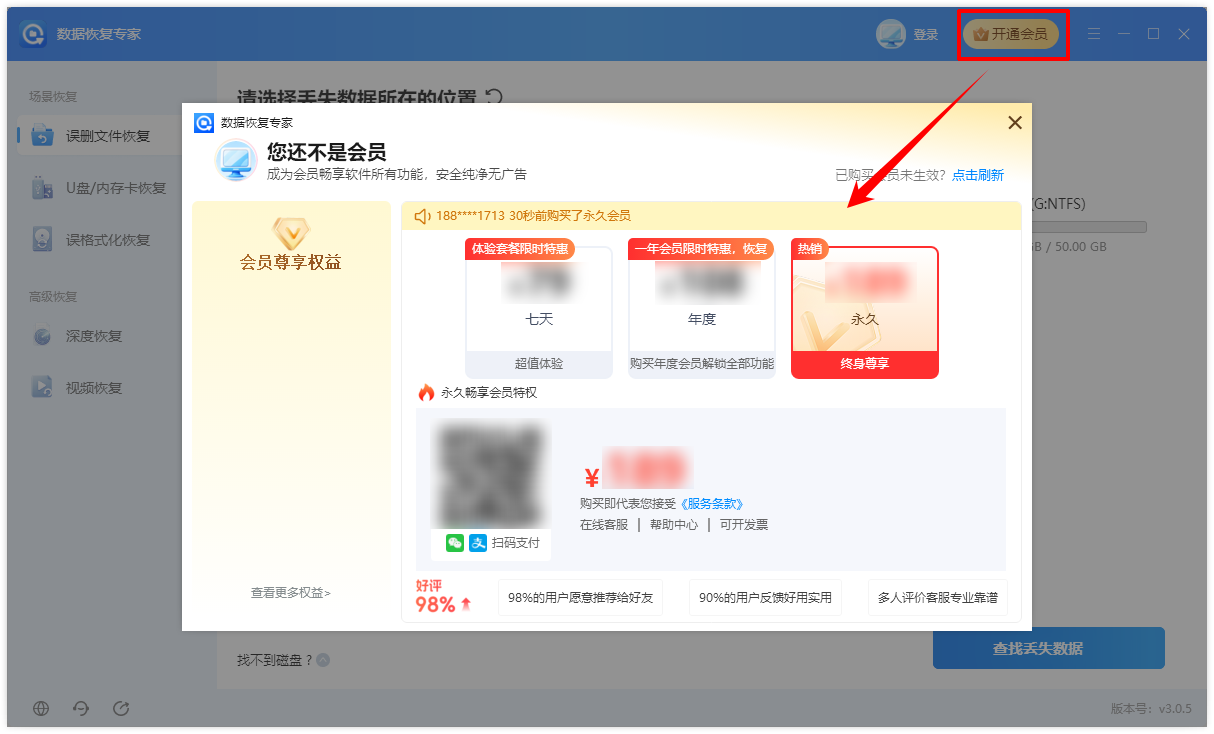Select 误删文件恢复 in the sidebar

pyautogui.click(x=99, y=136)
